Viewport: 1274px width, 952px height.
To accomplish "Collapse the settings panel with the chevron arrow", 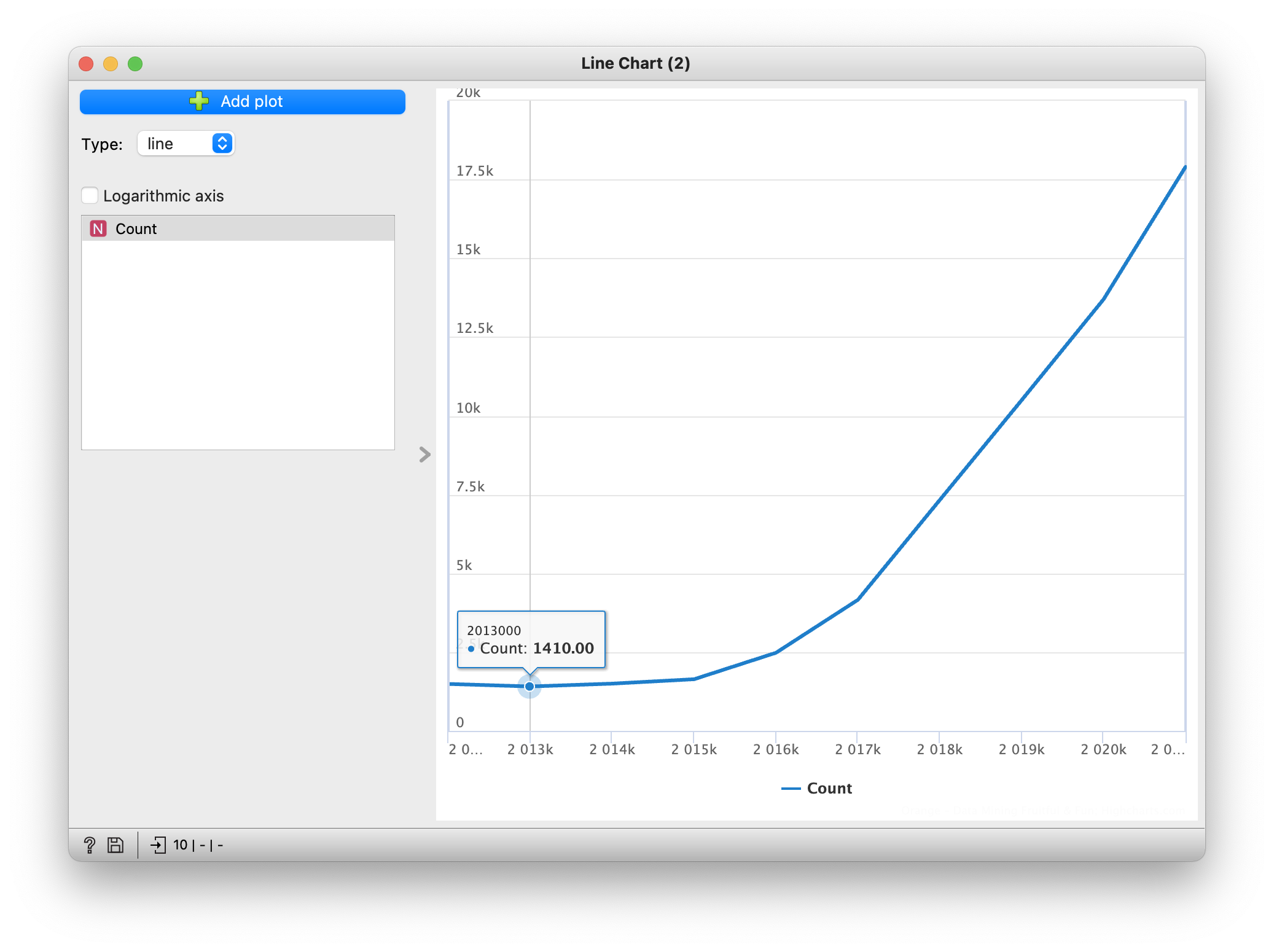I will click(x=424, y=455).
